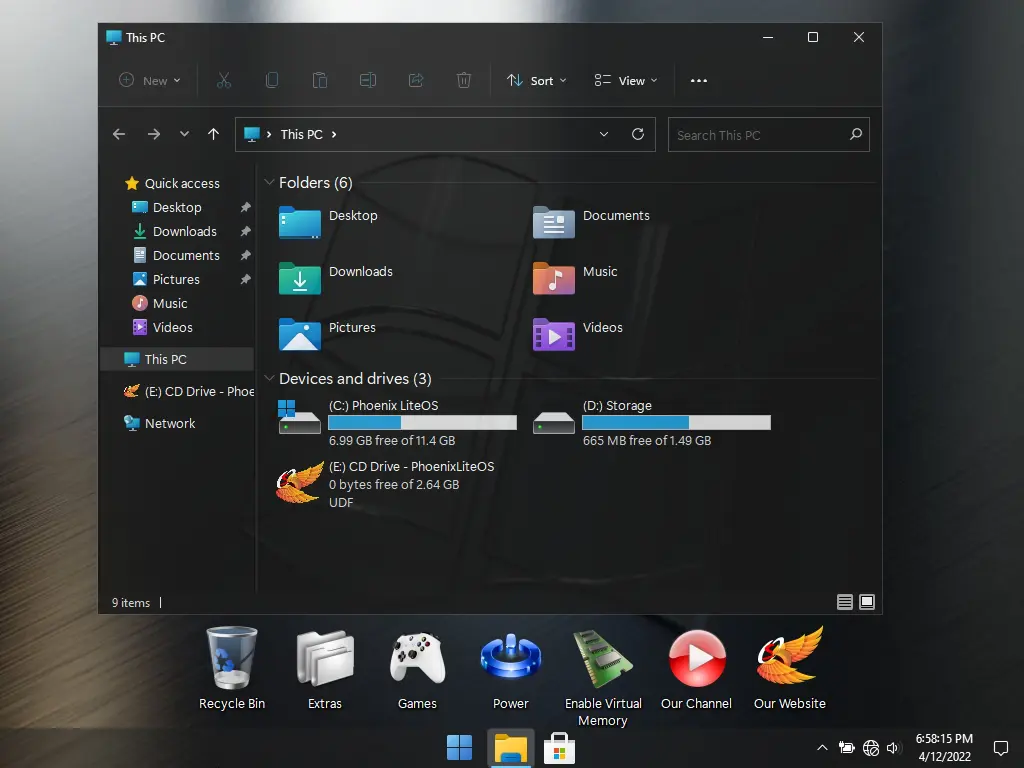Go up one folder level

[214, 134]
